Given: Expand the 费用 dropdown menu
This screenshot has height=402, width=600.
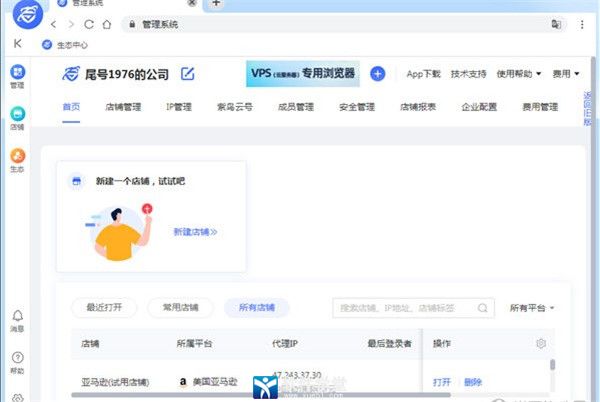Looking at the screenshot, I should 565,74.
